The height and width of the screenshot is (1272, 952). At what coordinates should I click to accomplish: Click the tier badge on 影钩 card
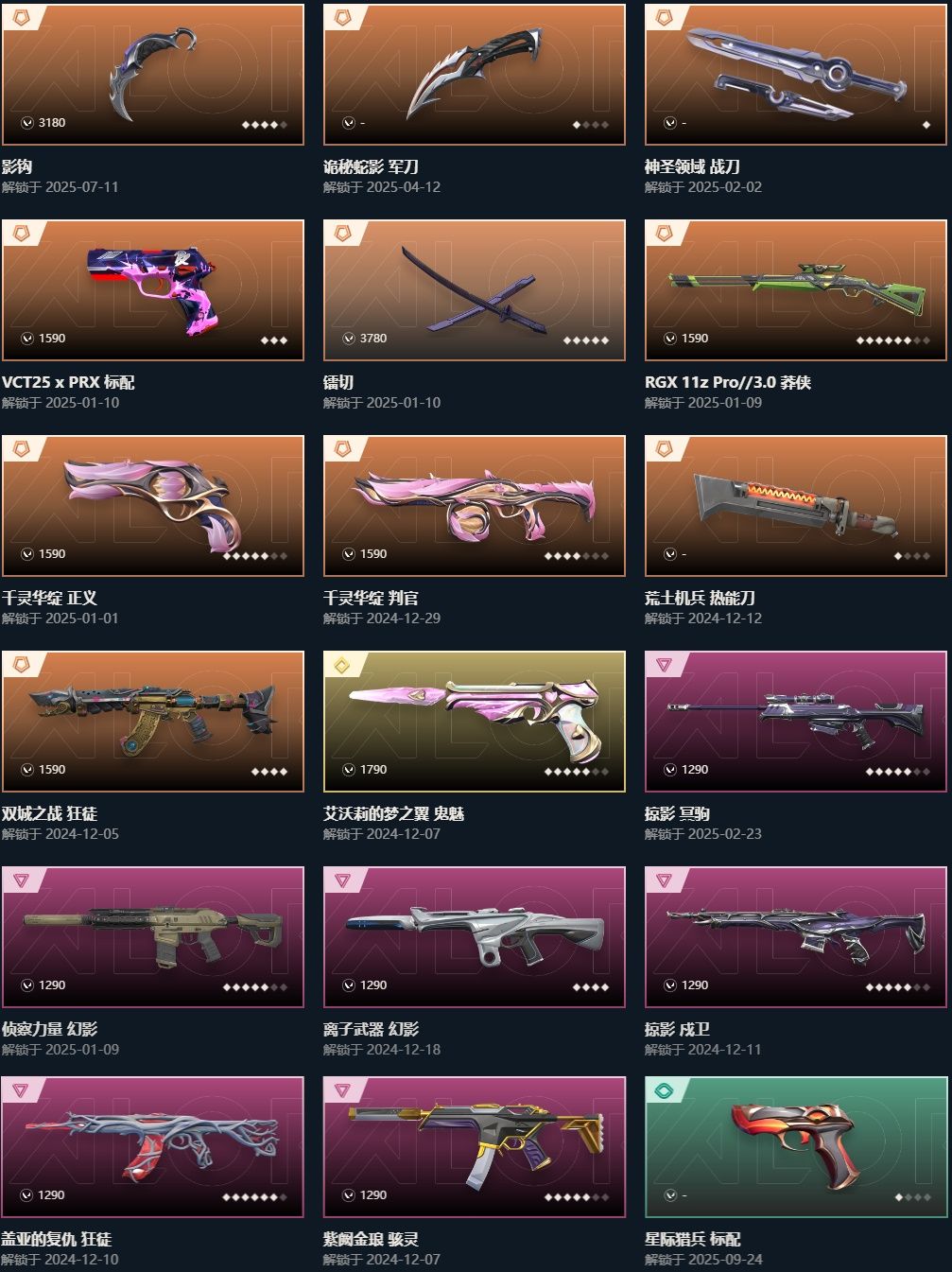20,18
